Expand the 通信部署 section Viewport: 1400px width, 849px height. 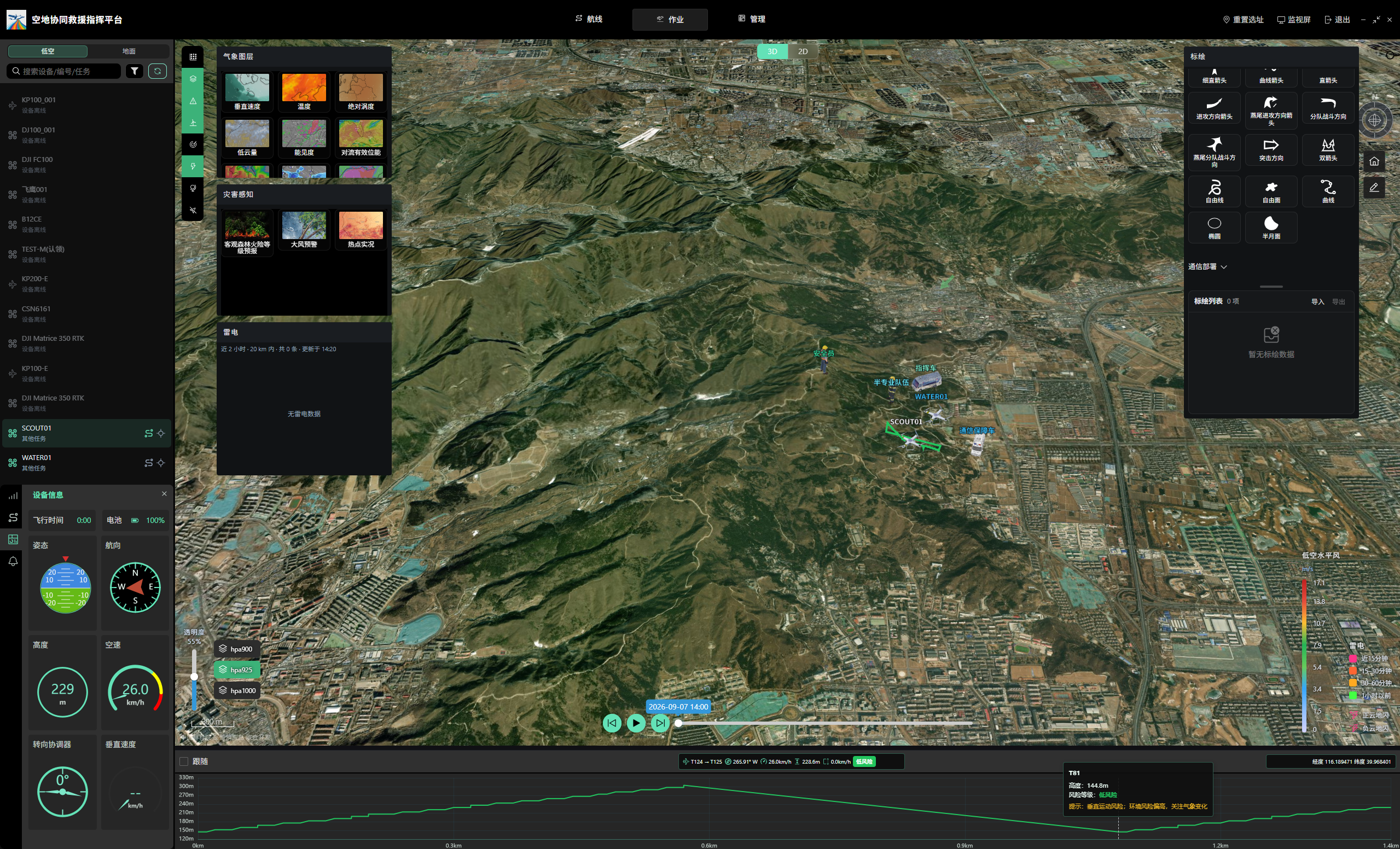1207,266
